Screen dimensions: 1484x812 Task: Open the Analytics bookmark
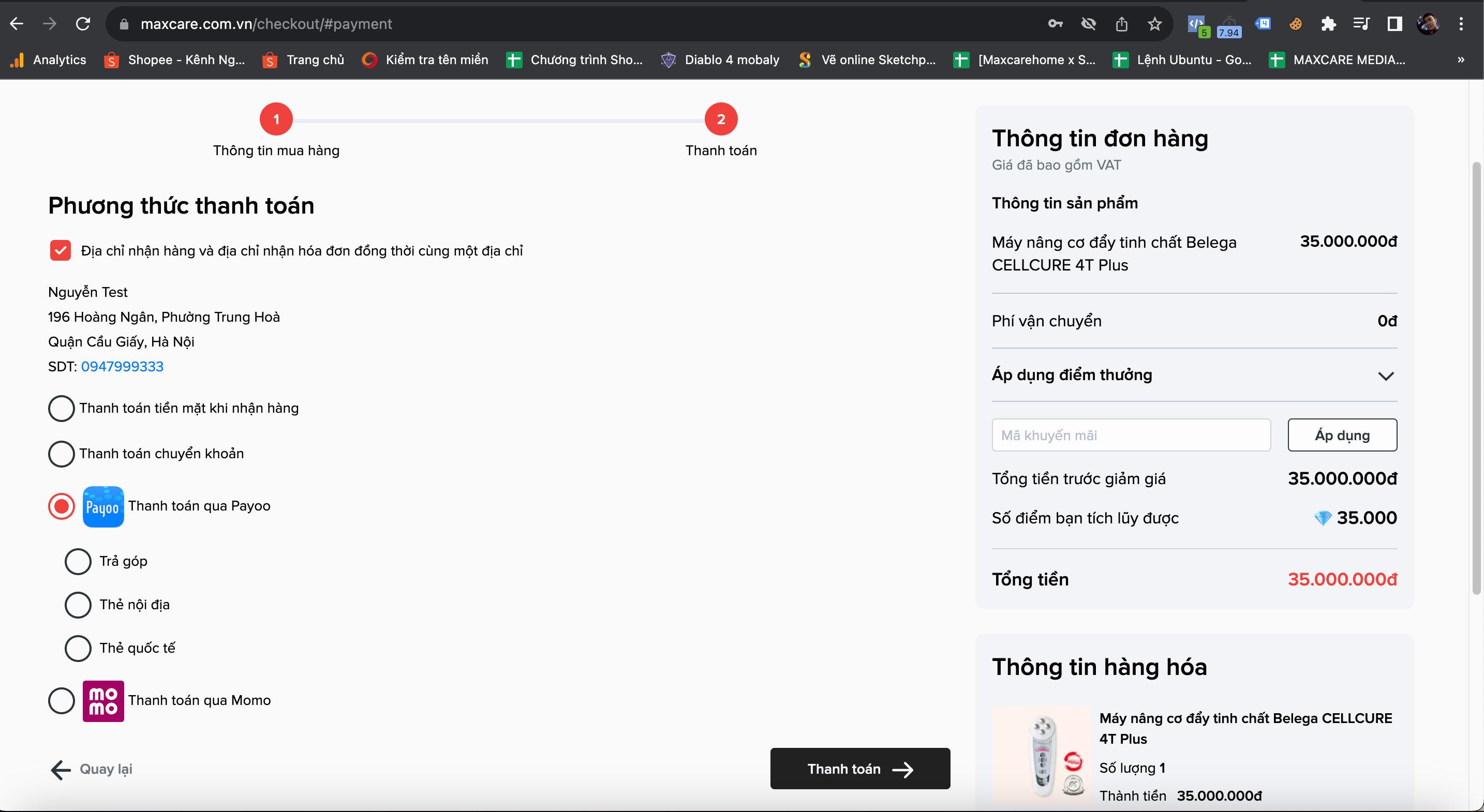pyautogui.click(x=49, y=60)
